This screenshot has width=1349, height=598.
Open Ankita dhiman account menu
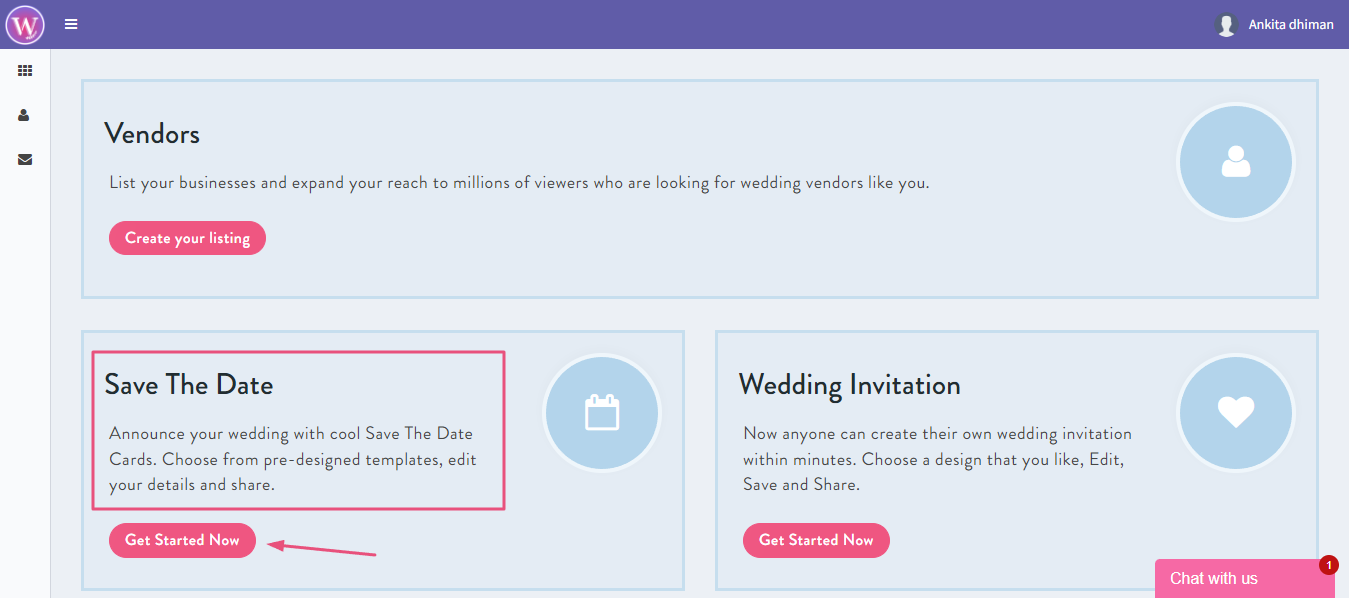pyautogui.click(x=1290, y=24)
